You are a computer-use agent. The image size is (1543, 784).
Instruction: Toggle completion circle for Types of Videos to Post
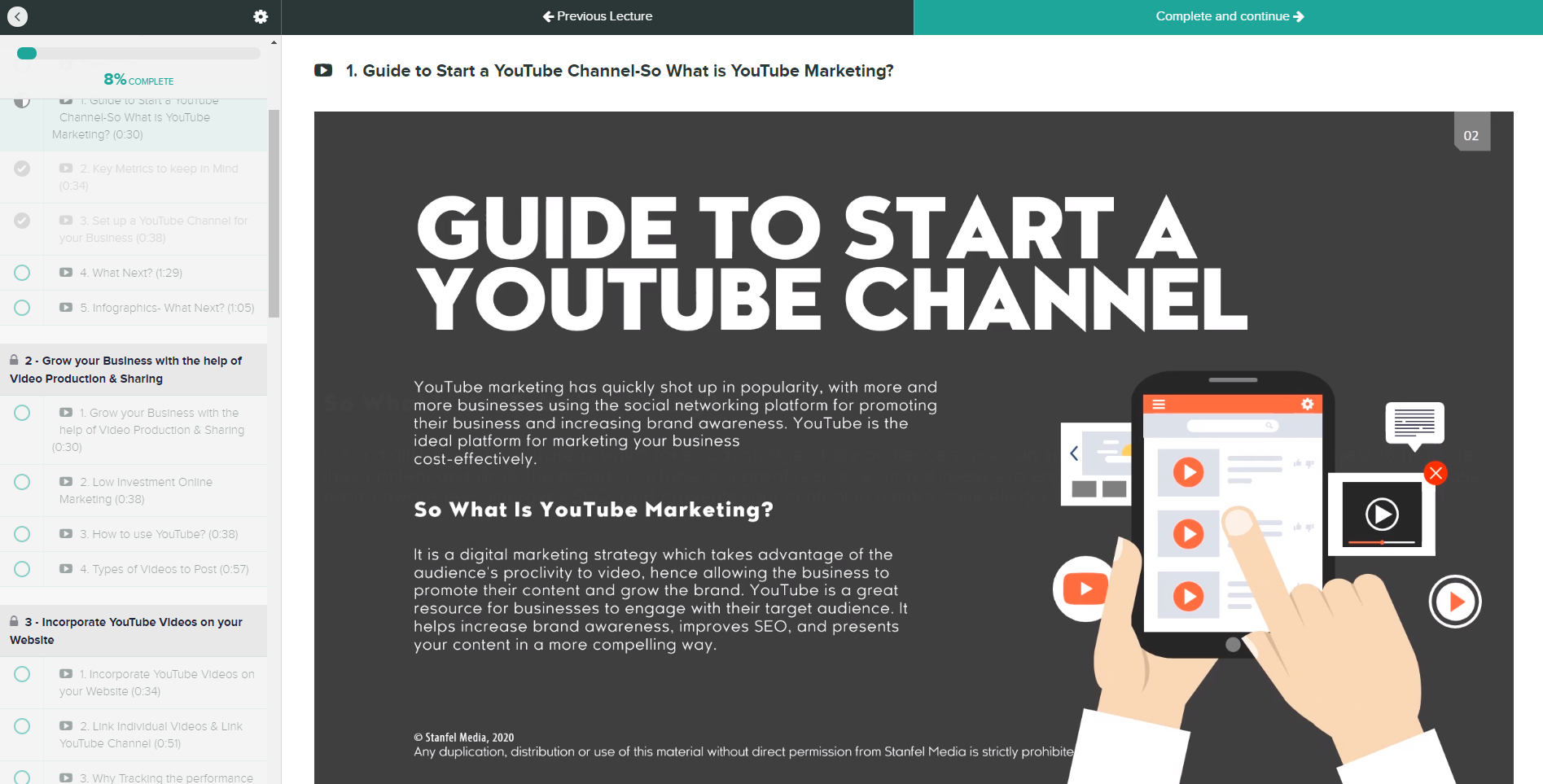click(22, 569)
